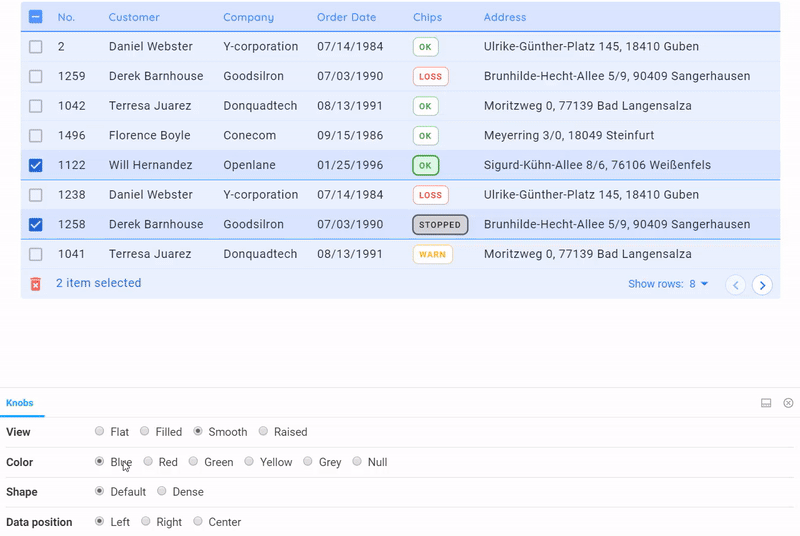800x536 pixels.
Task: Click the Chips column header
Action: click(x=428, y=17)
